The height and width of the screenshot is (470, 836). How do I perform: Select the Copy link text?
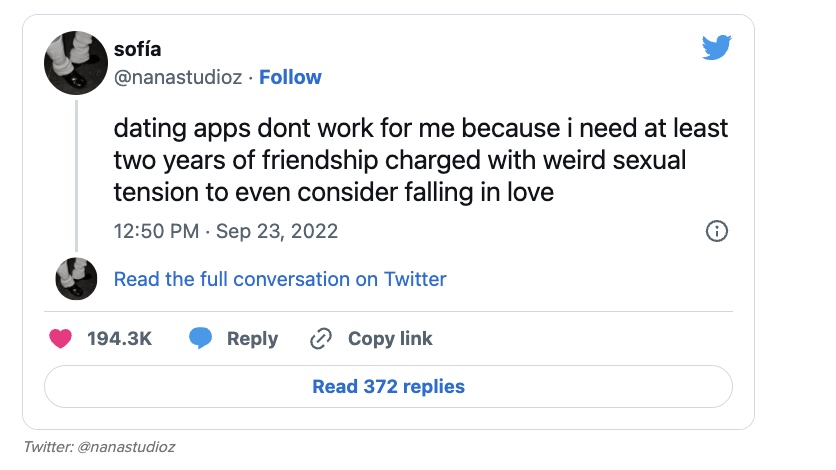(390, 339)
